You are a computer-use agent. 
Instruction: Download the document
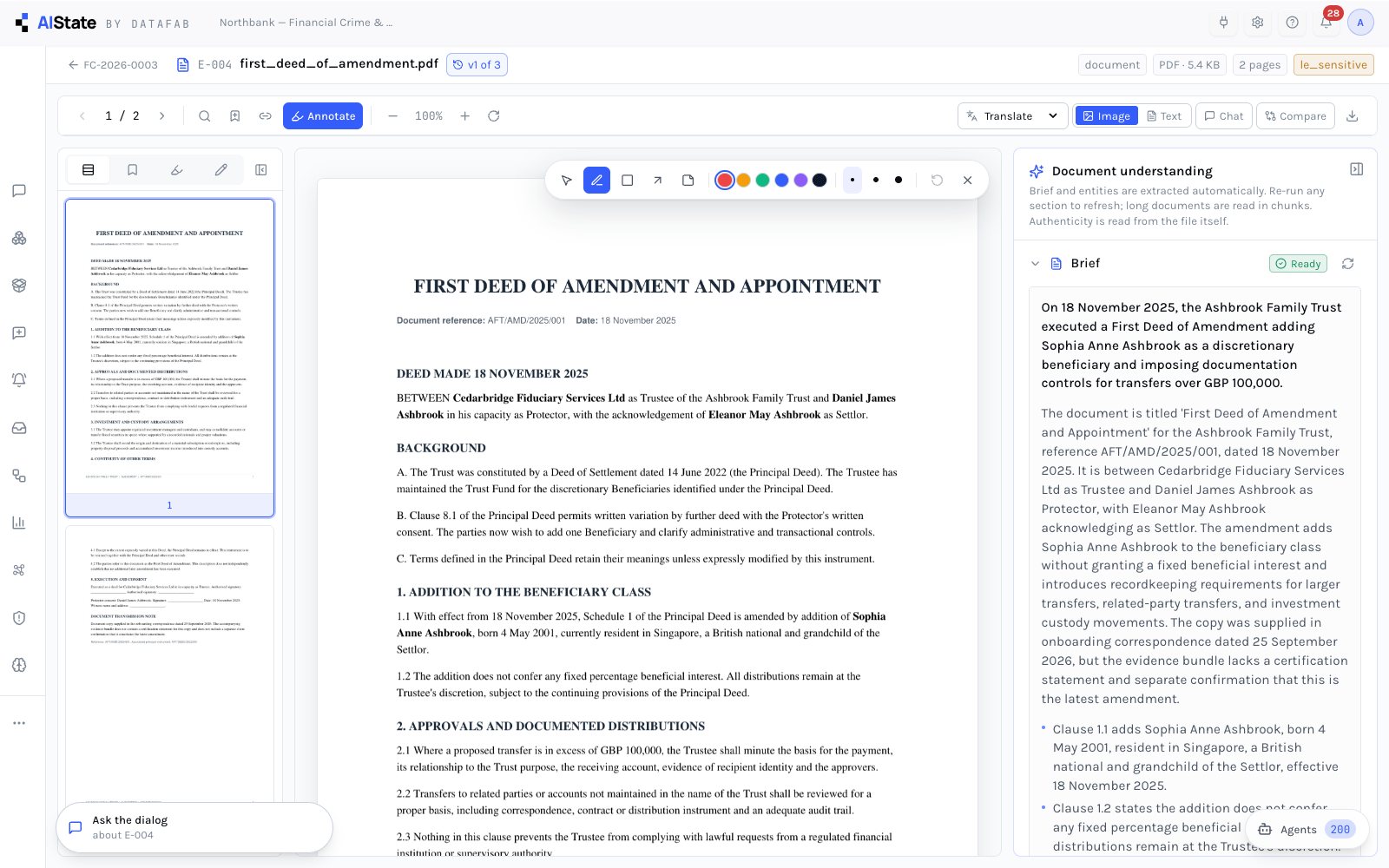point(1352,115)
